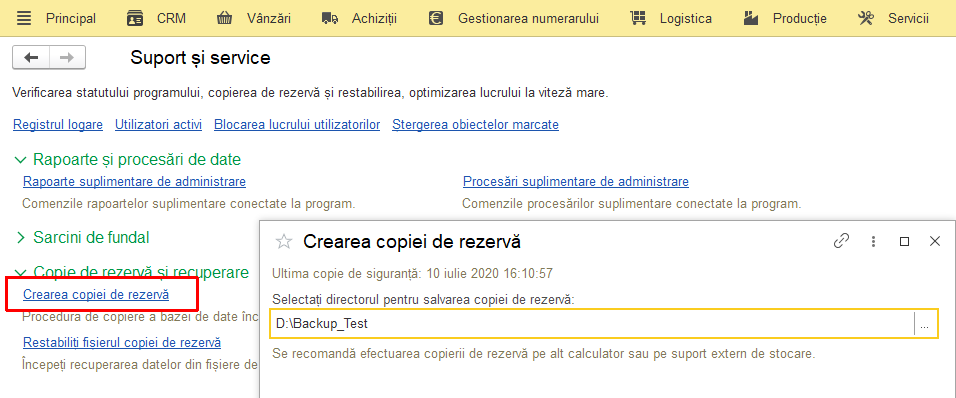Click the backup directory path input field

coord(591,324)
